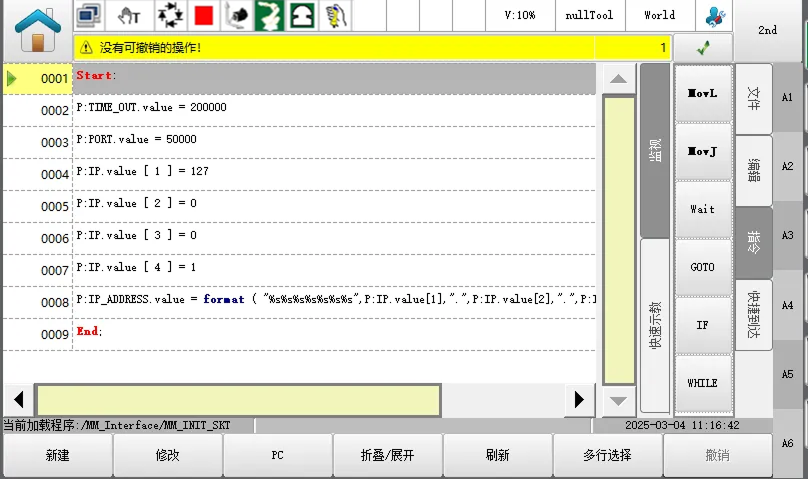Click the horizontal scroll left arrow
The height and width of the screenshot is (479, 808).
point(19,399)
